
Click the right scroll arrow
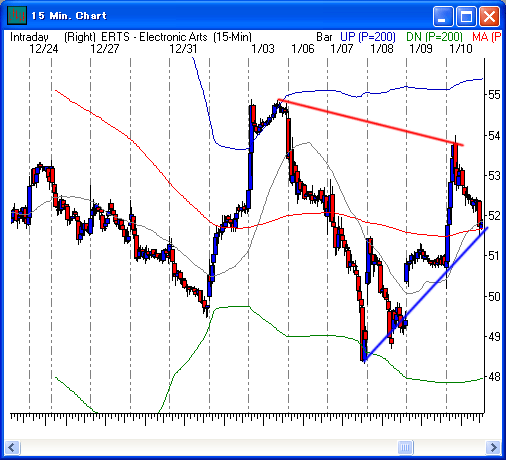[x=493, y=447]
